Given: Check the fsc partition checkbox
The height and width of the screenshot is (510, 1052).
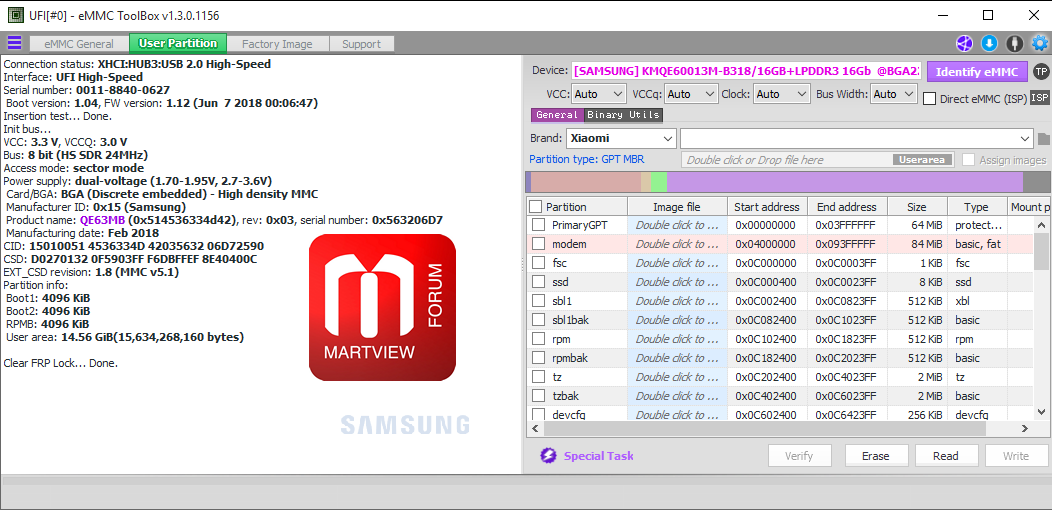Looking at the screenshot, I should click(x=539, y=262).
